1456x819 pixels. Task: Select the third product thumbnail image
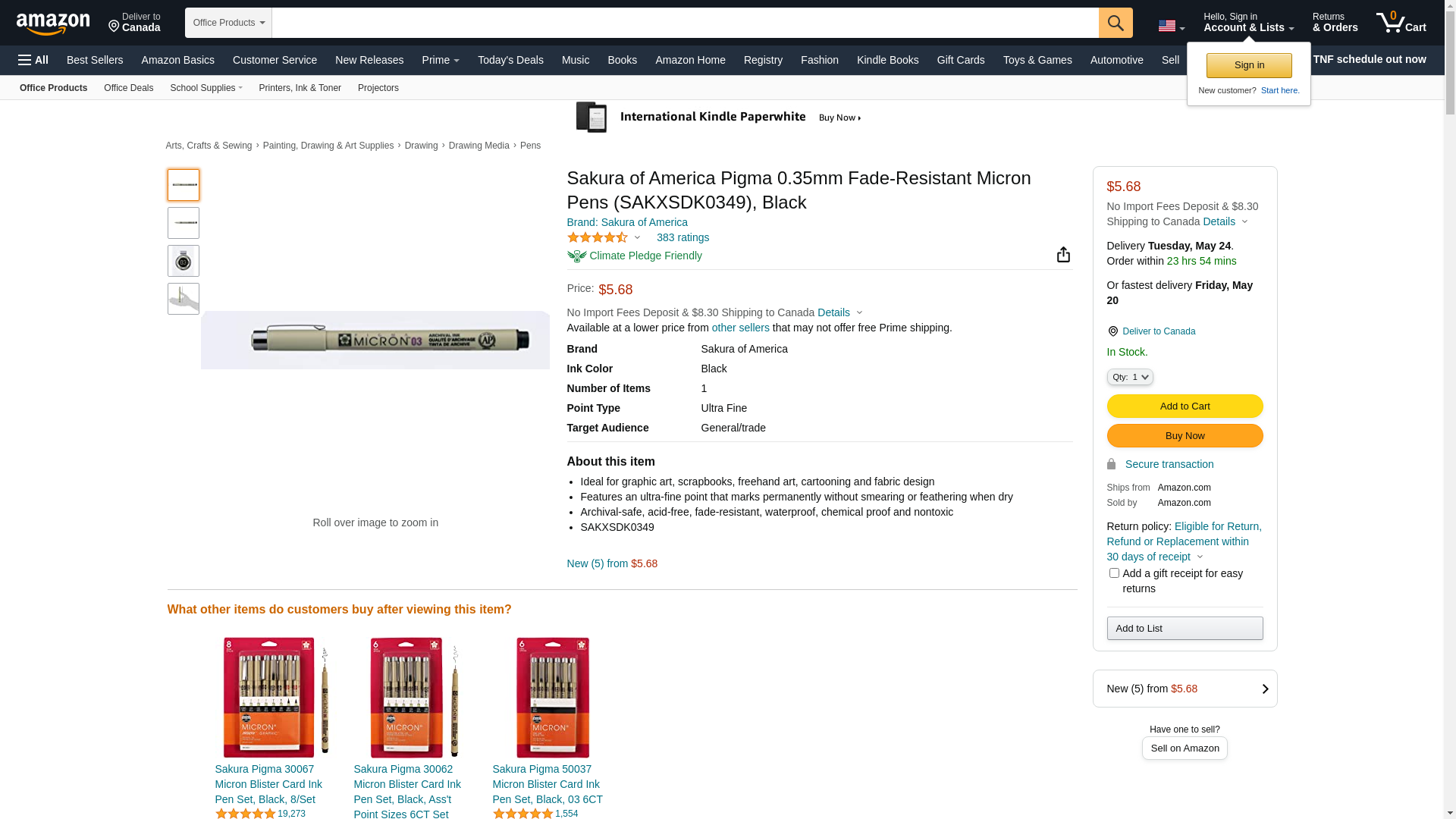pos(184,261)
